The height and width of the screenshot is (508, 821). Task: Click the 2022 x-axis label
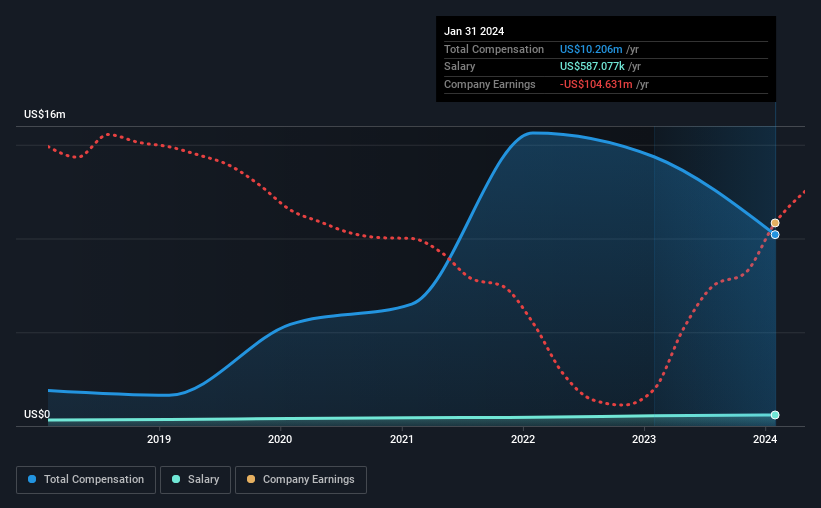pos(523,439)
